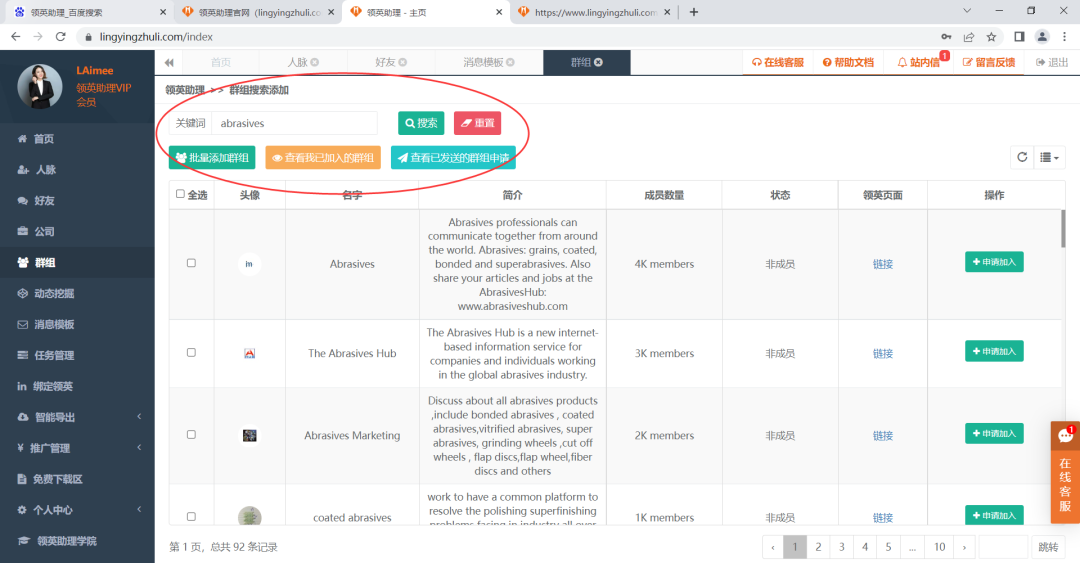The width and height of the screenshot is (1080, 563).
Task: Click 退出 to log out
Action: pos(1052,62)
